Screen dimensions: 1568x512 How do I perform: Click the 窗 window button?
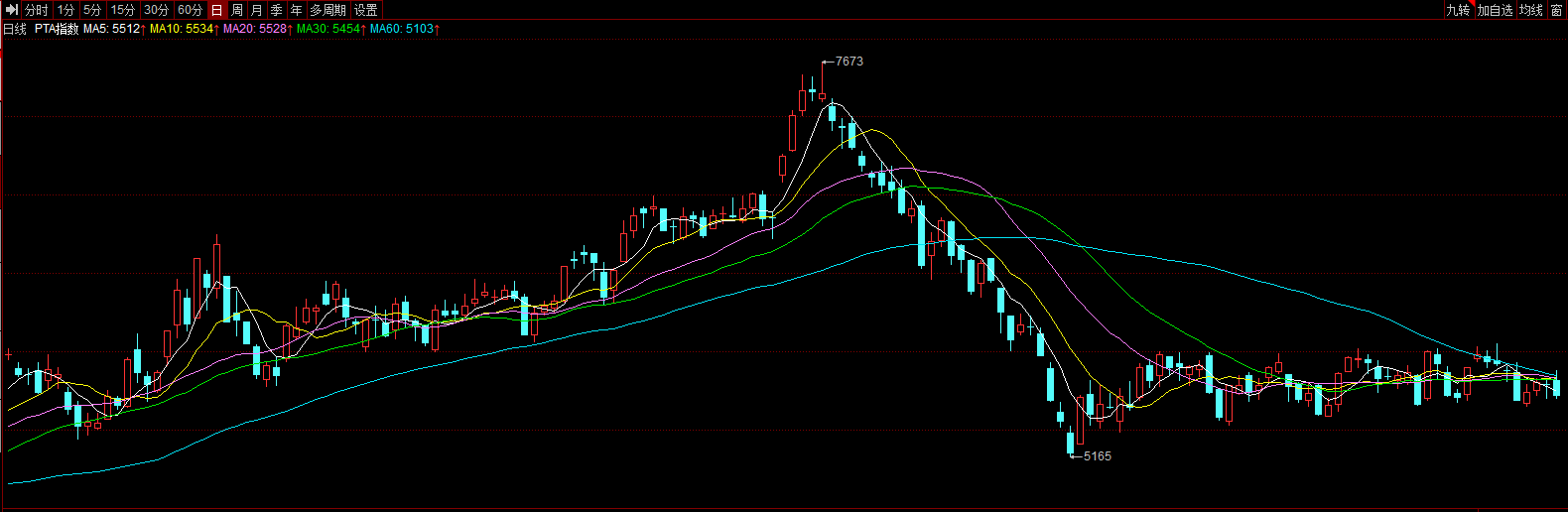pos(1557,10)
